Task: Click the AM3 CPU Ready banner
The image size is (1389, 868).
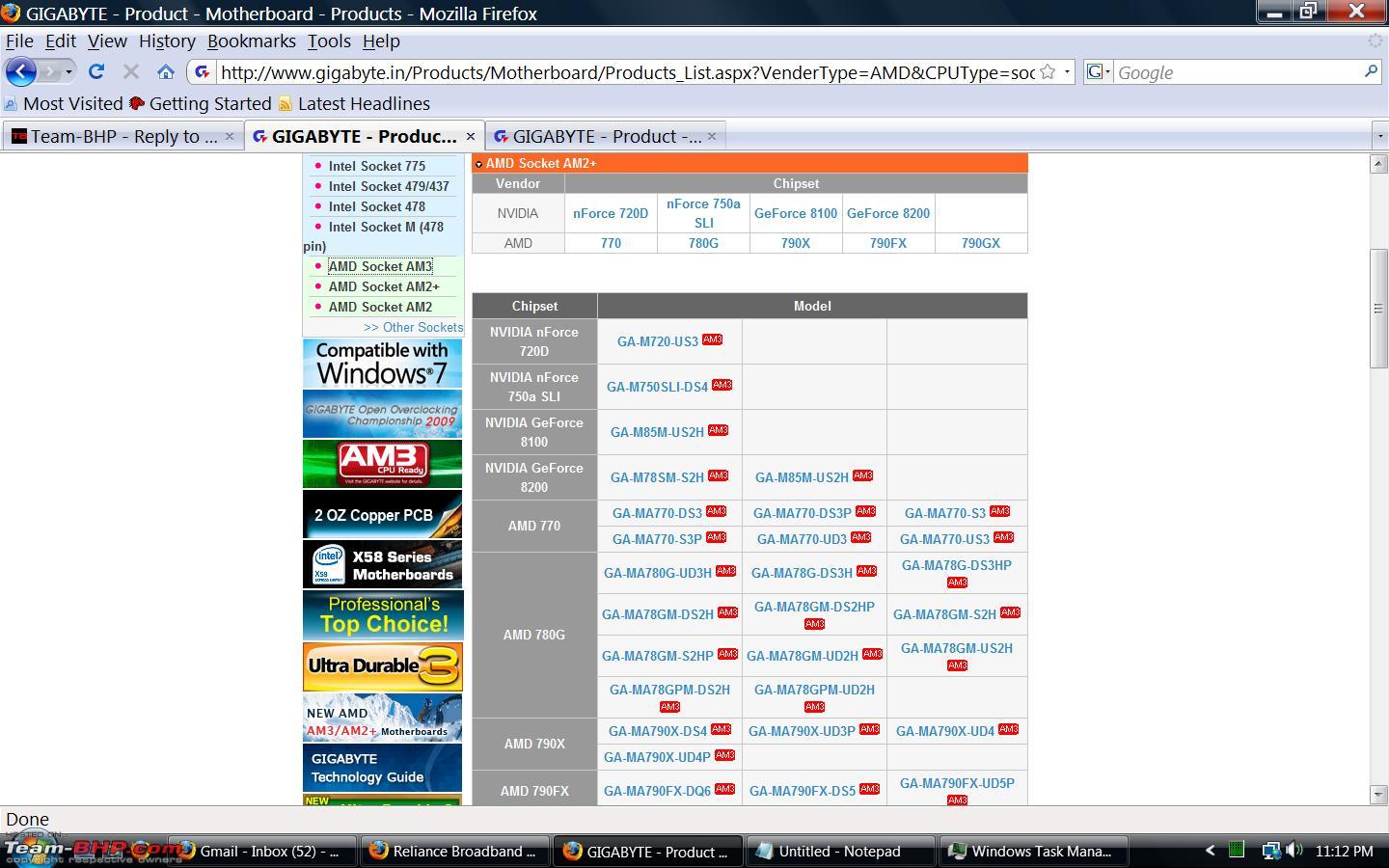Action: (x=382, y=464)
